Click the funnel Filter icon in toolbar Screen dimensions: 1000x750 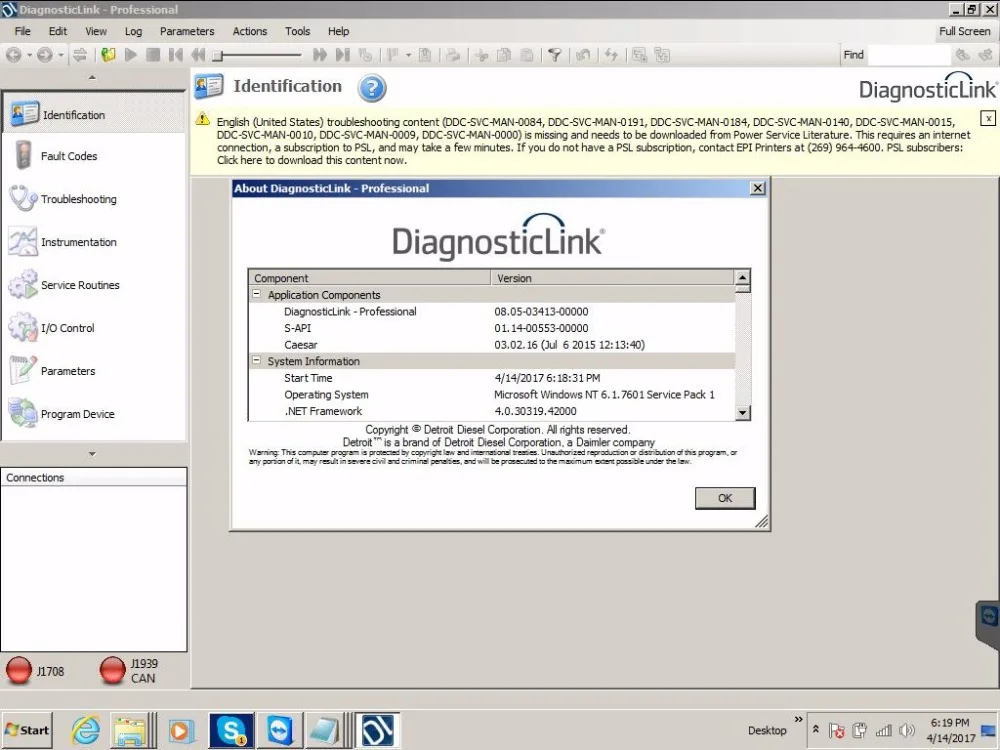[555, 55]
